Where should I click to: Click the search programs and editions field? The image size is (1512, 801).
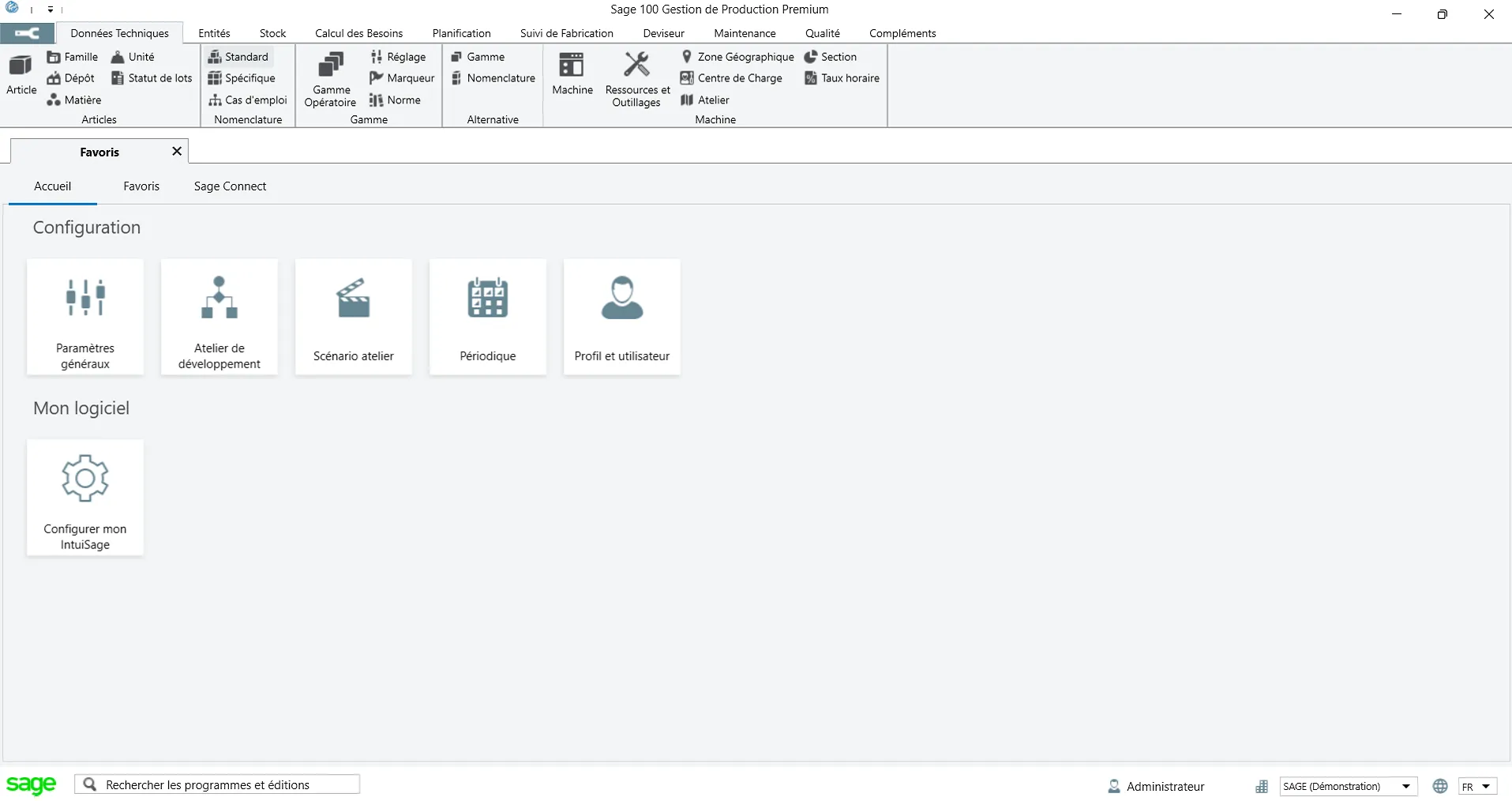[x=217, y=784]
